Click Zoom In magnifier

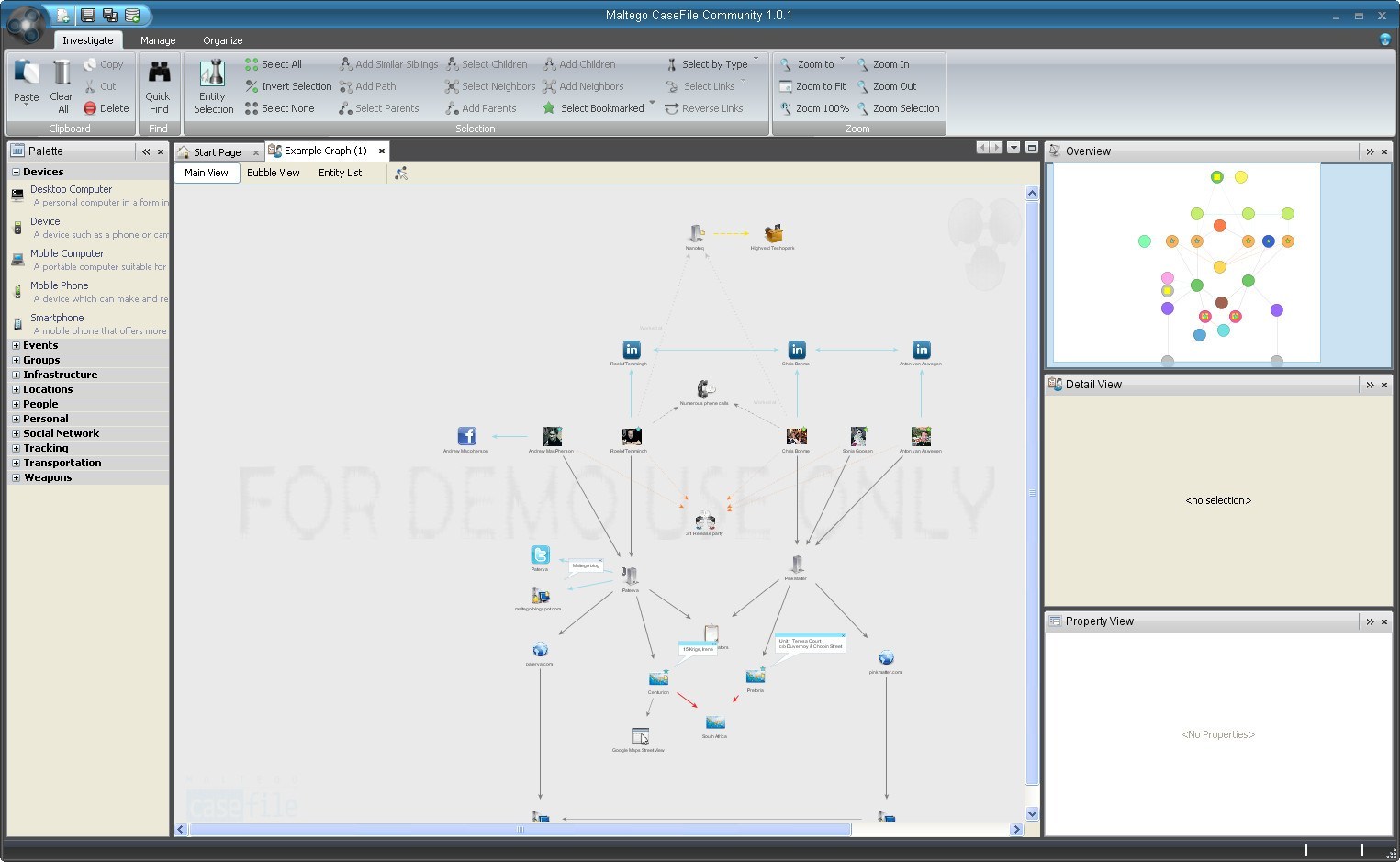point(863,64)
